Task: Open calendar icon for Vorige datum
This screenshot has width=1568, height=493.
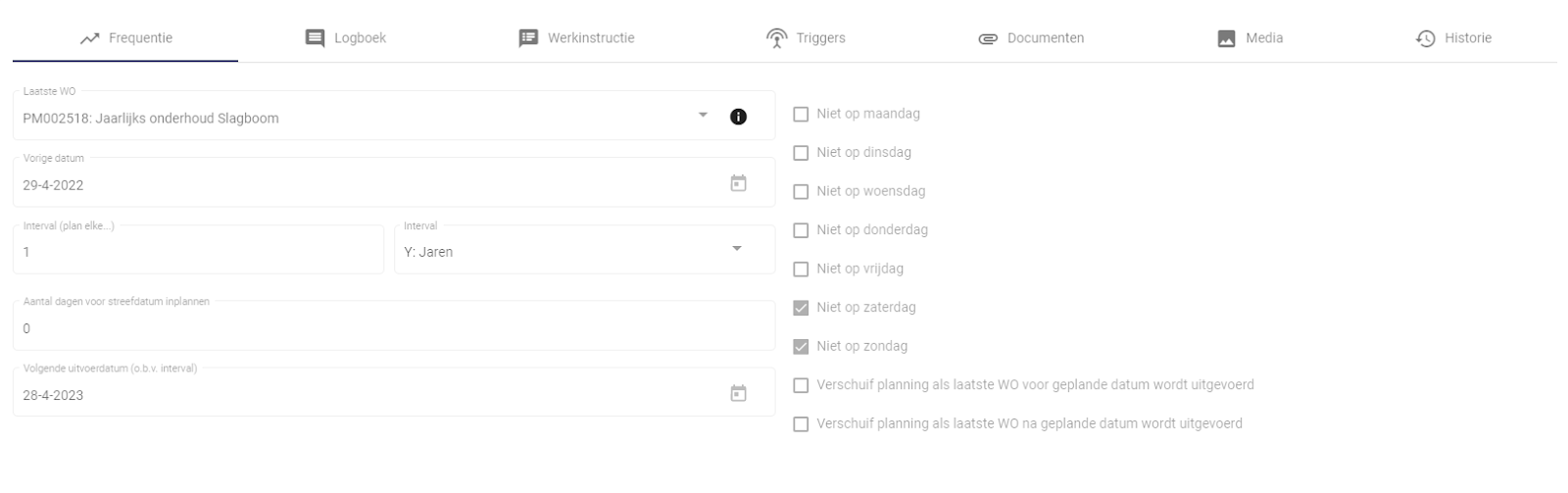Action: 738,183
